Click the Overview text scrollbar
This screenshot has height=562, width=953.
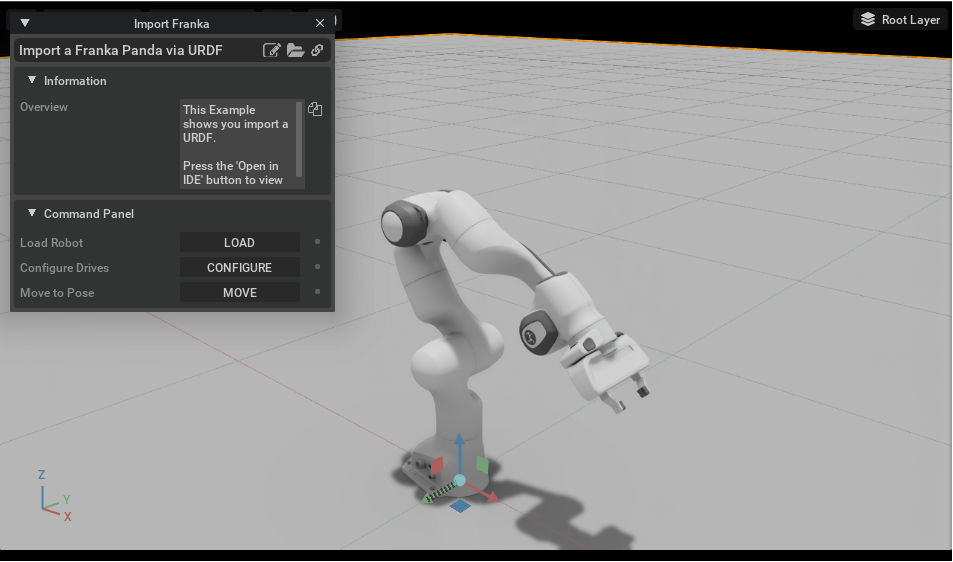coord(298,139)
